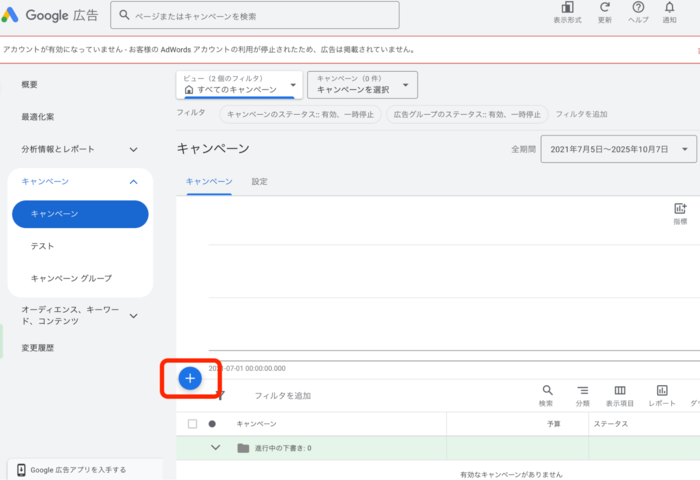Select テスト in the sidebar
This screenshot has height=480, width=700.
43,246
